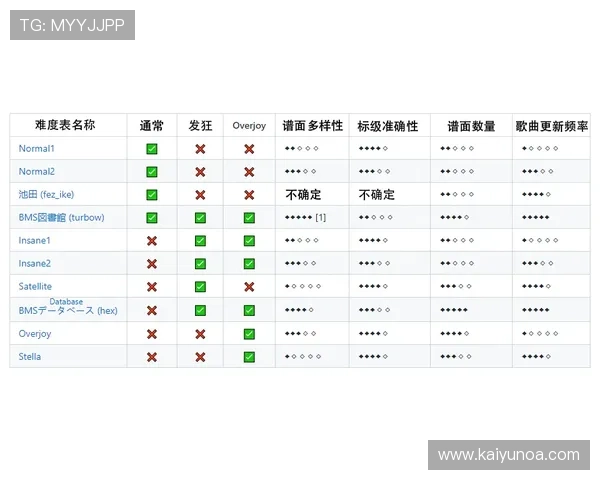Open the Satellite link
This screenshot has height=480, width=600.
tap(35, 286)
